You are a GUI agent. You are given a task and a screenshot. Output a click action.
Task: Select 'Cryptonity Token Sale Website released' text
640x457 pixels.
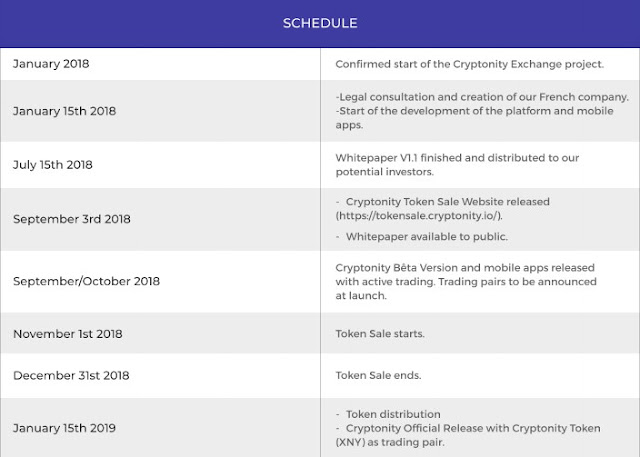(x=447, y=202)
